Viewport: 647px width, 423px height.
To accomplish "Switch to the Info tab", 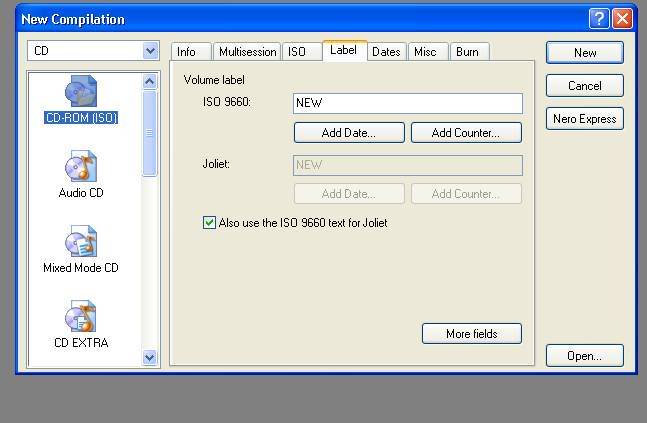I will tap(187, 52).
